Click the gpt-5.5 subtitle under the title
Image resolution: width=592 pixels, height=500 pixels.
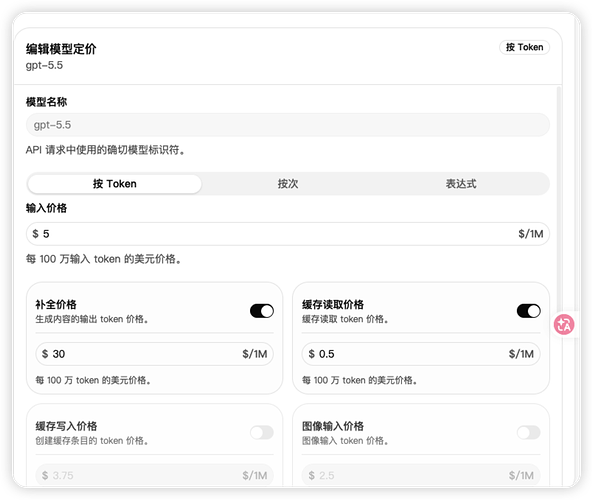point(44,65)
